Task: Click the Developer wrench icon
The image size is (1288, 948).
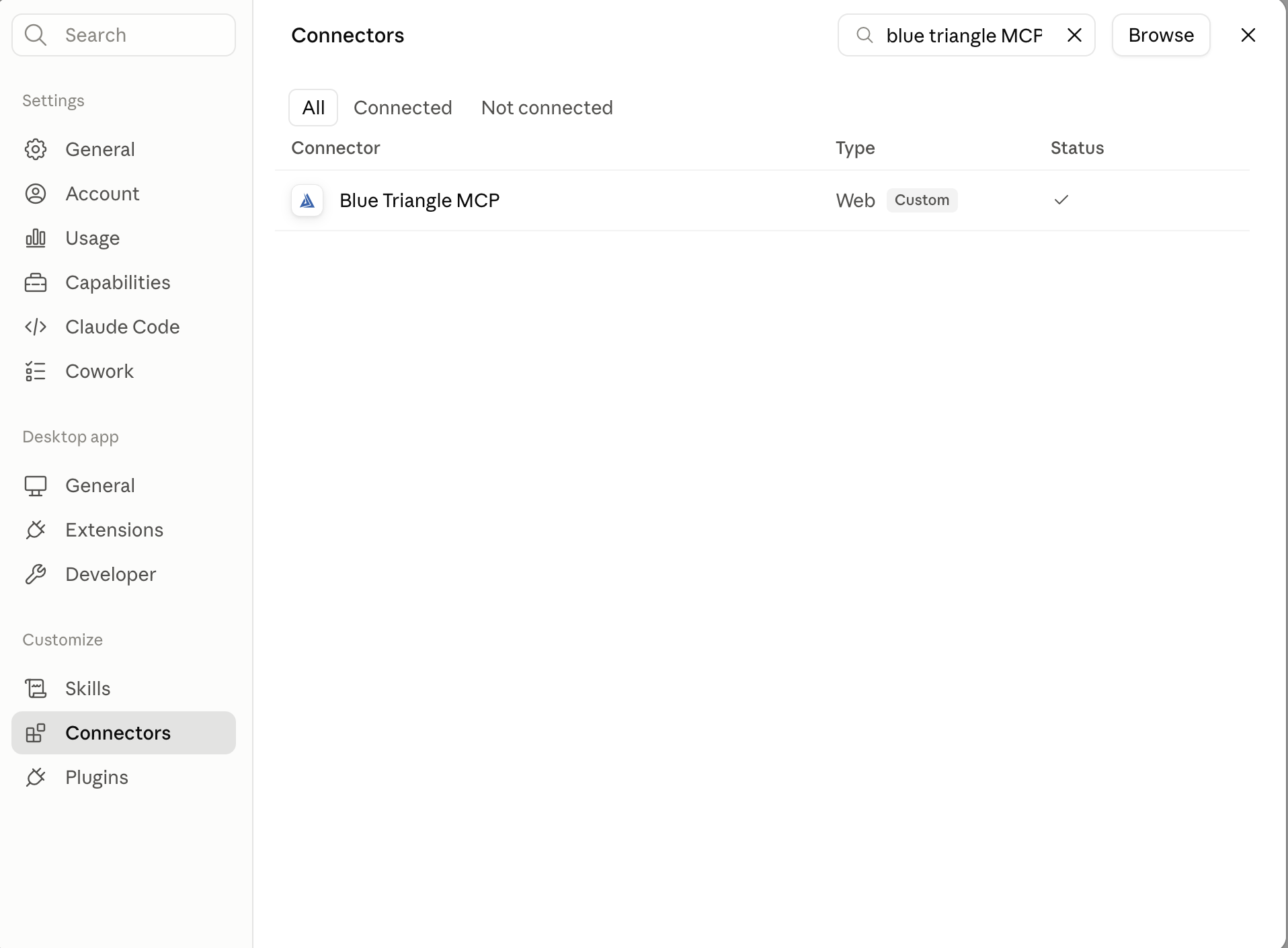Action: tap(36, 574)
